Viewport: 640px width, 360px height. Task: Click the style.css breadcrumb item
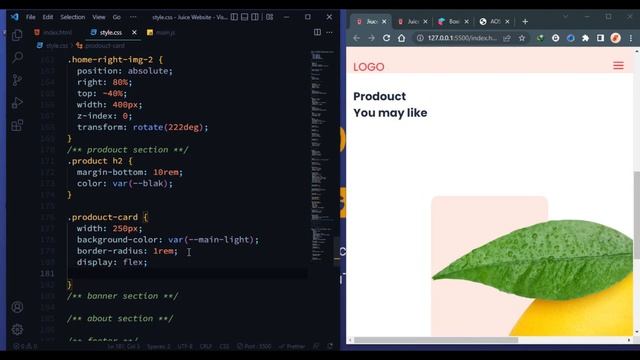(x=53, y=46)
